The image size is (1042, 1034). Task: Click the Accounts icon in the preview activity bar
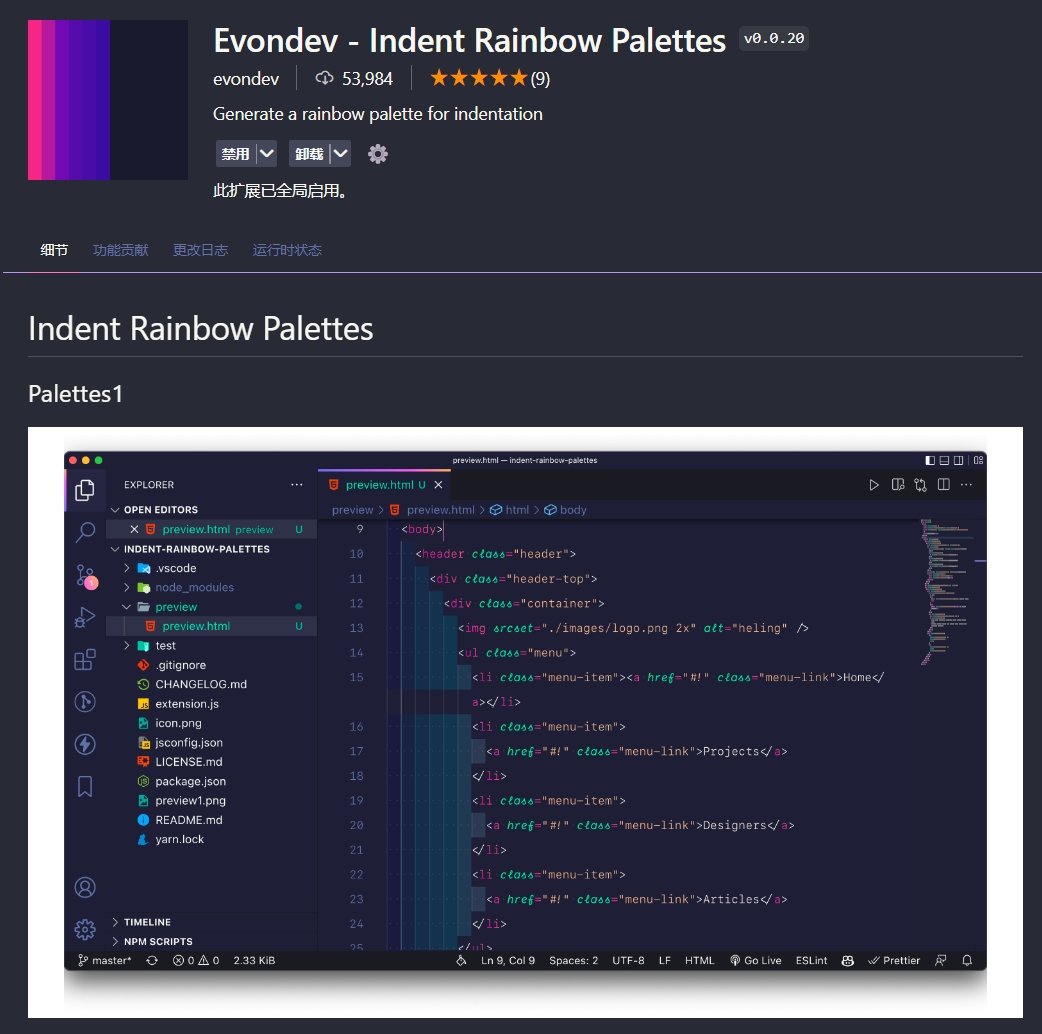86,887
